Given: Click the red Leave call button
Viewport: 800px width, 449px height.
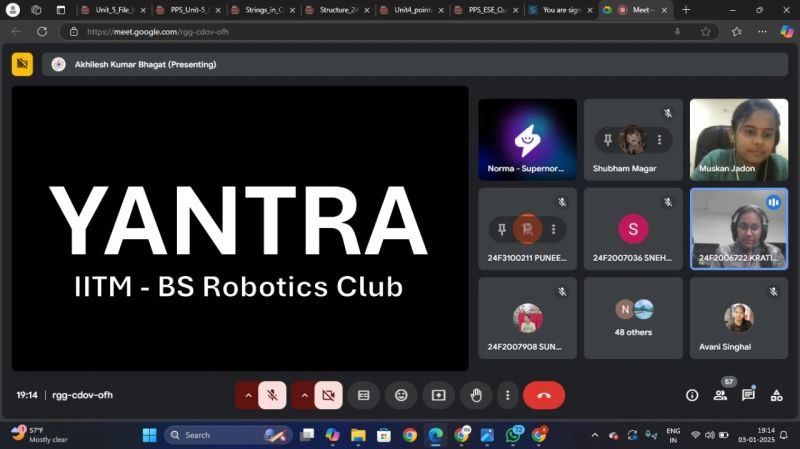Looking at the screenshot, I should pos(543,395).
